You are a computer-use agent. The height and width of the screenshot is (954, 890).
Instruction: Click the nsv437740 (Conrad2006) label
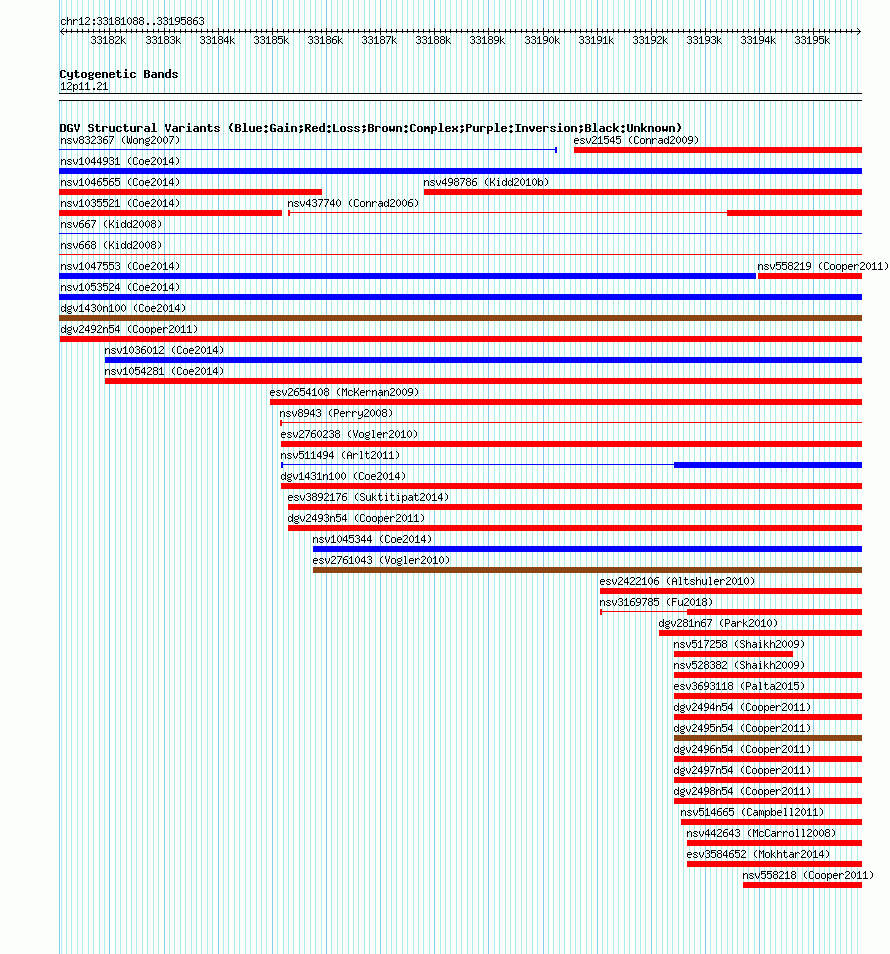point(353,203)
